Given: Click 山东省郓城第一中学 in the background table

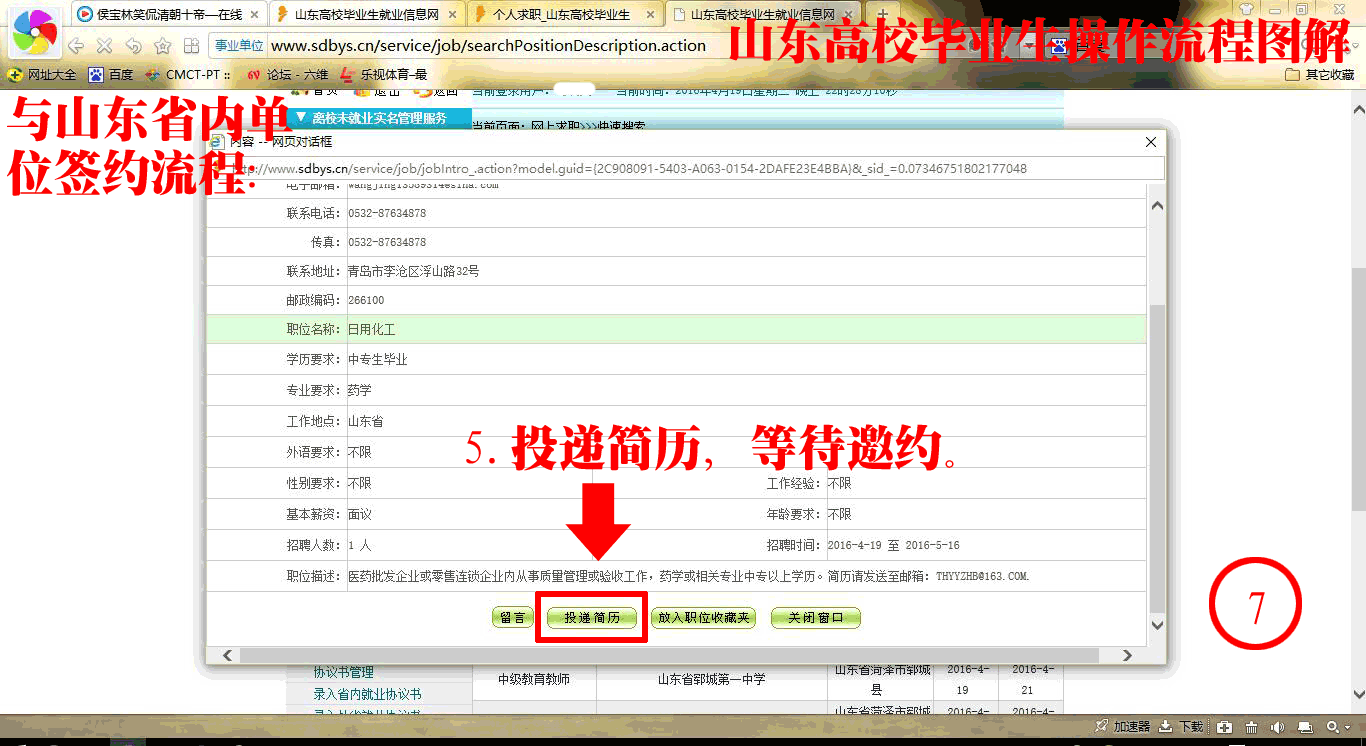Looking at the screenshot, I should pyautogui.click(x=711, y=679).
